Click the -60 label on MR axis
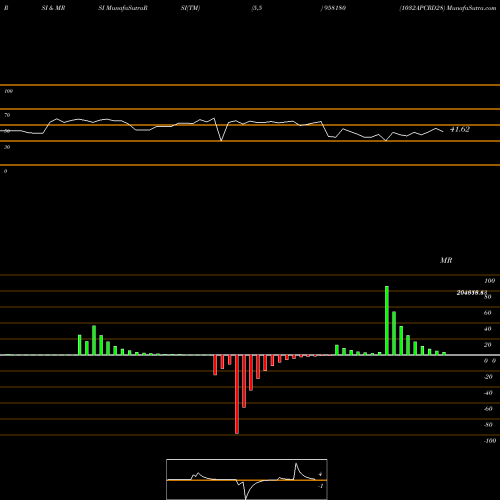This screenshot has height=500, width=500. pyautogui.click(x=488, y=409)
